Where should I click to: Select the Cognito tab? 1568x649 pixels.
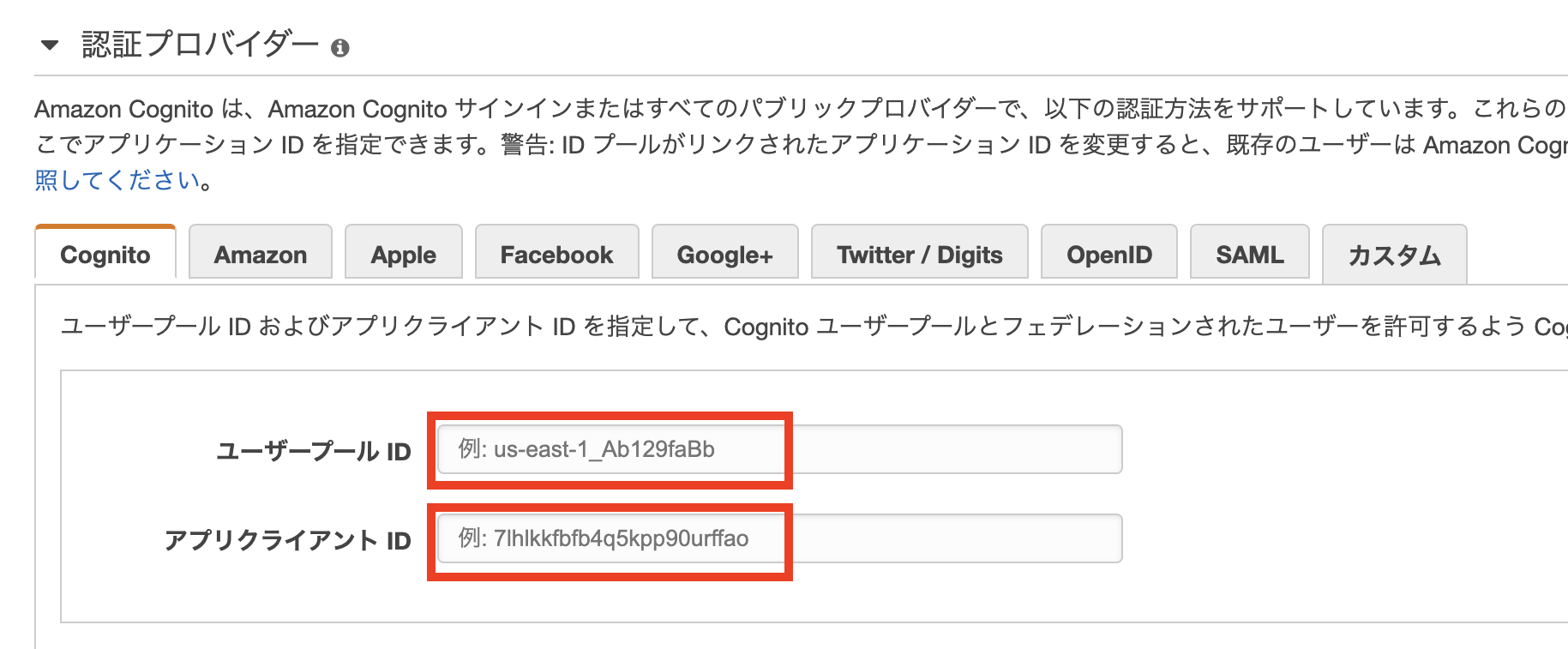[x=105, y=255]
